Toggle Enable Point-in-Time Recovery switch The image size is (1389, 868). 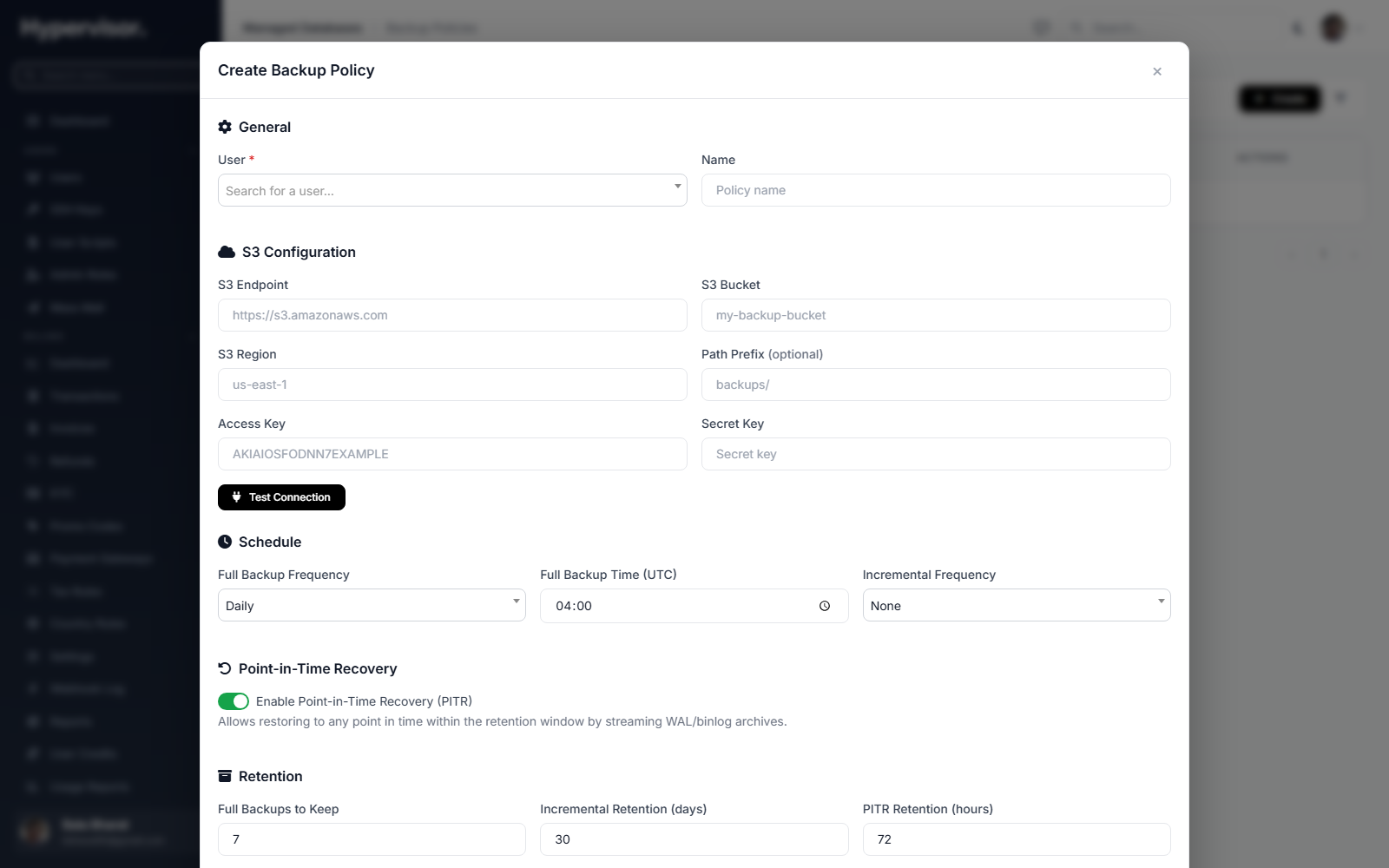point(234,701)
